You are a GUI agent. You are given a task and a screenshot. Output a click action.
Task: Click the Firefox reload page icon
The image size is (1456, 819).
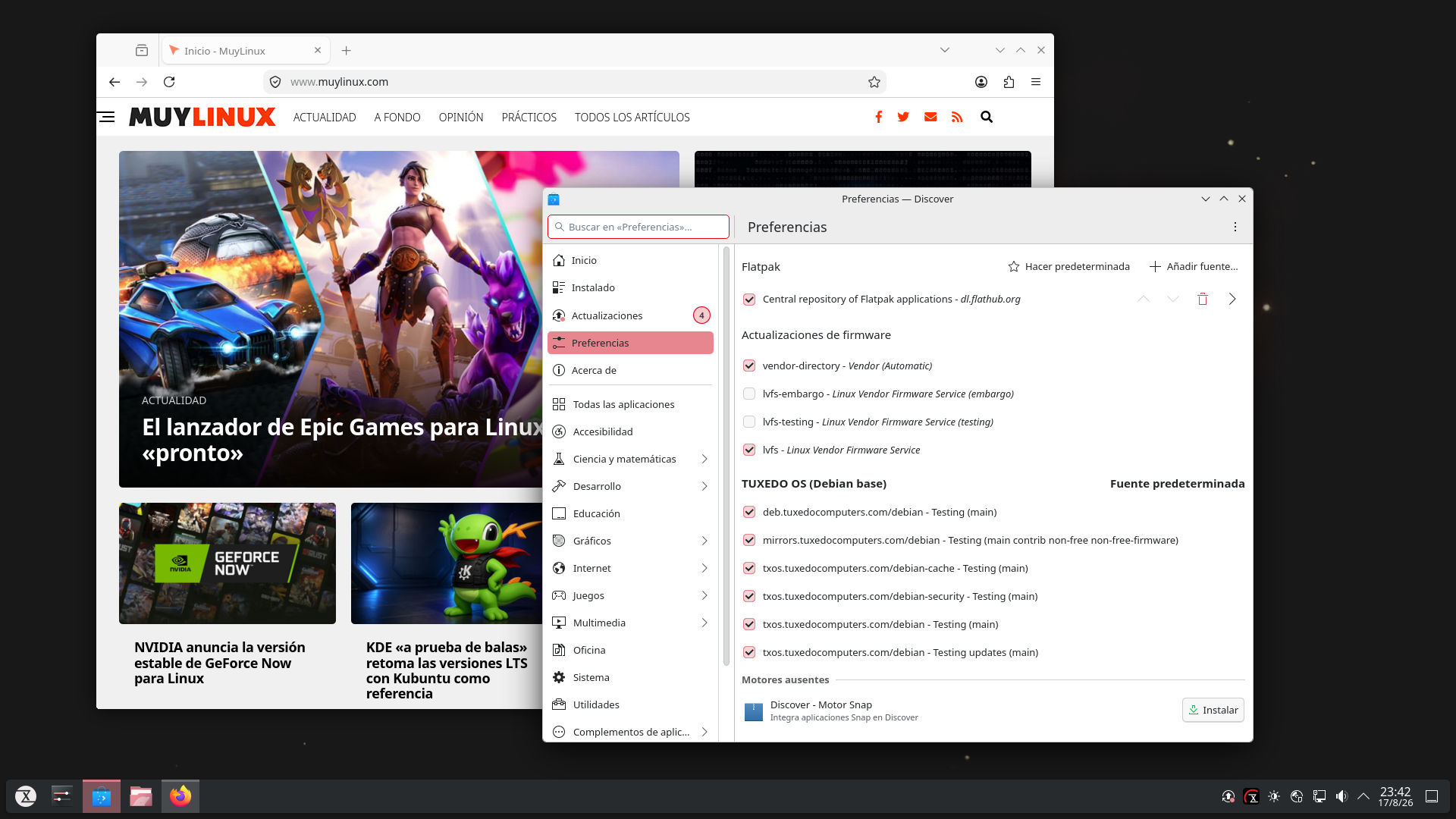coord(169,82)
